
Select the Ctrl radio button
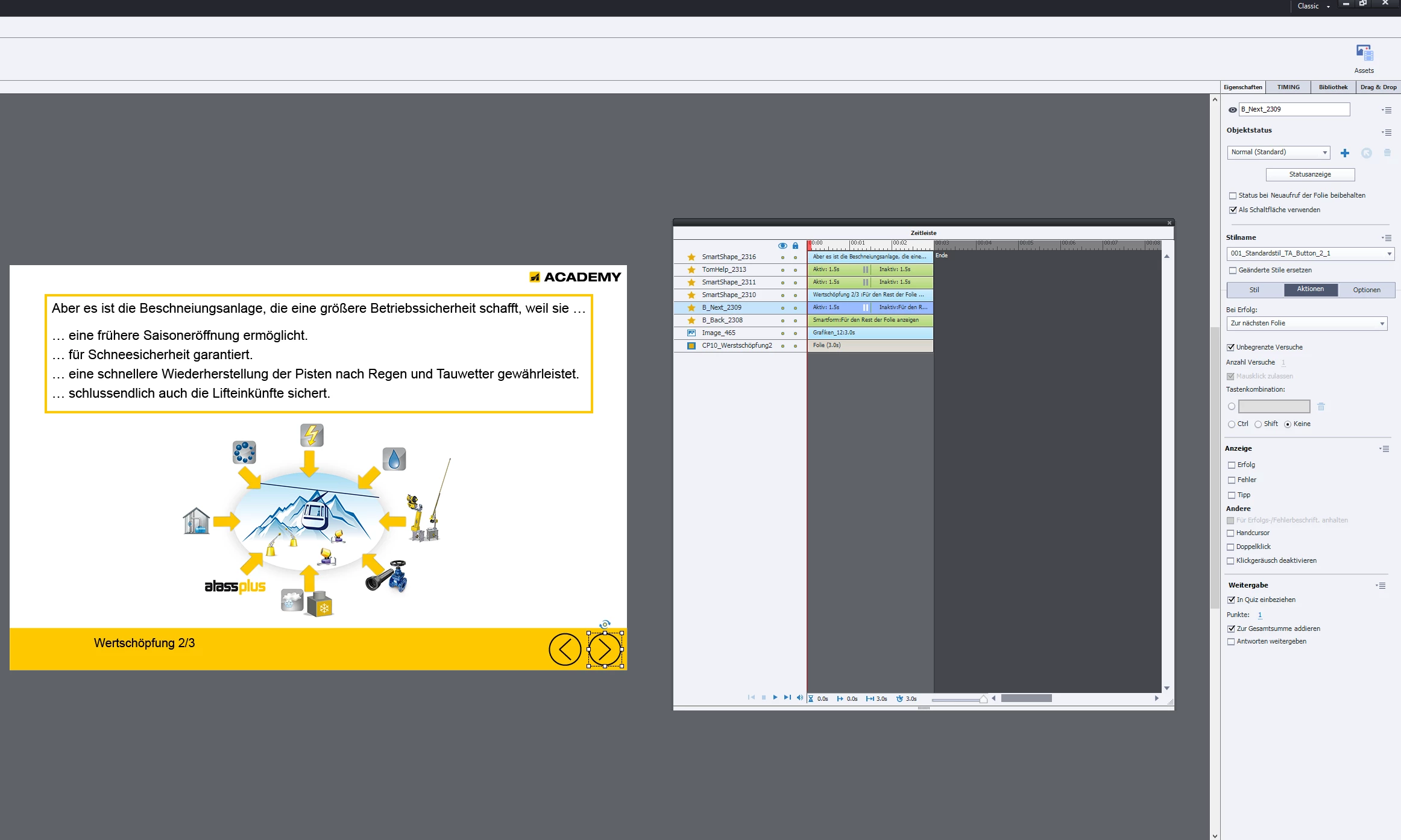pos(1232,424)
